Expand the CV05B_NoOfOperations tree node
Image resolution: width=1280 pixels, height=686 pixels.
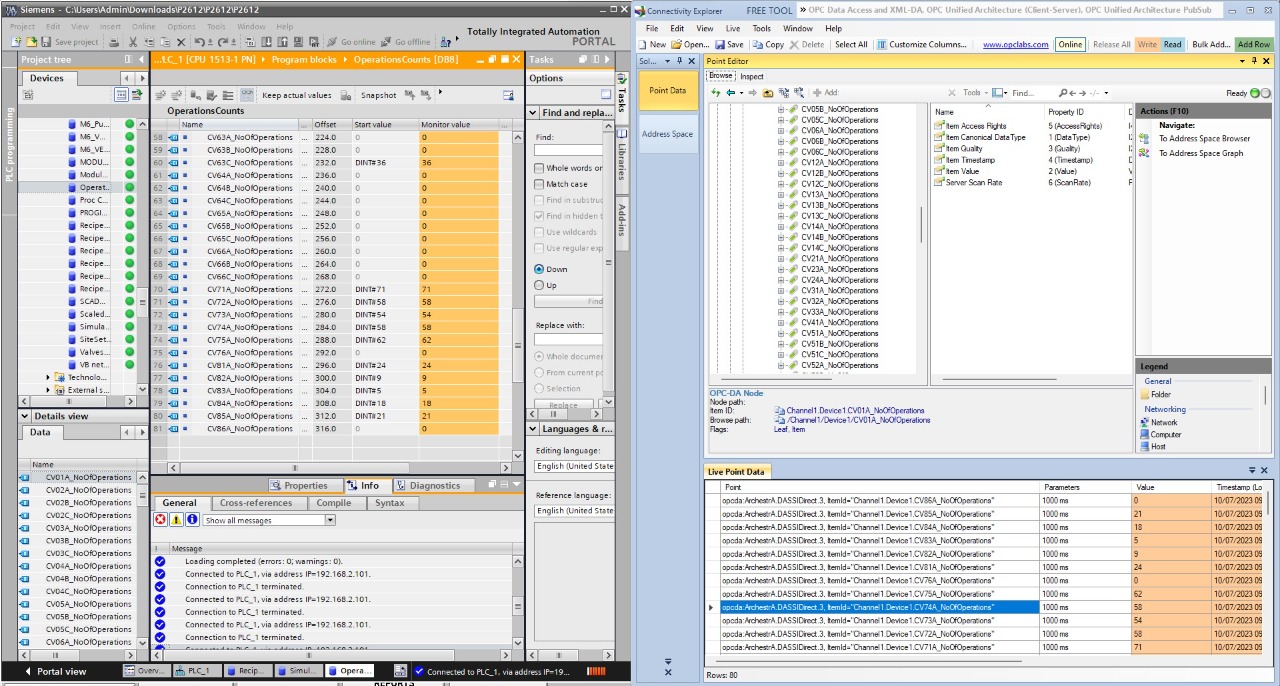(x=781, y=109)
